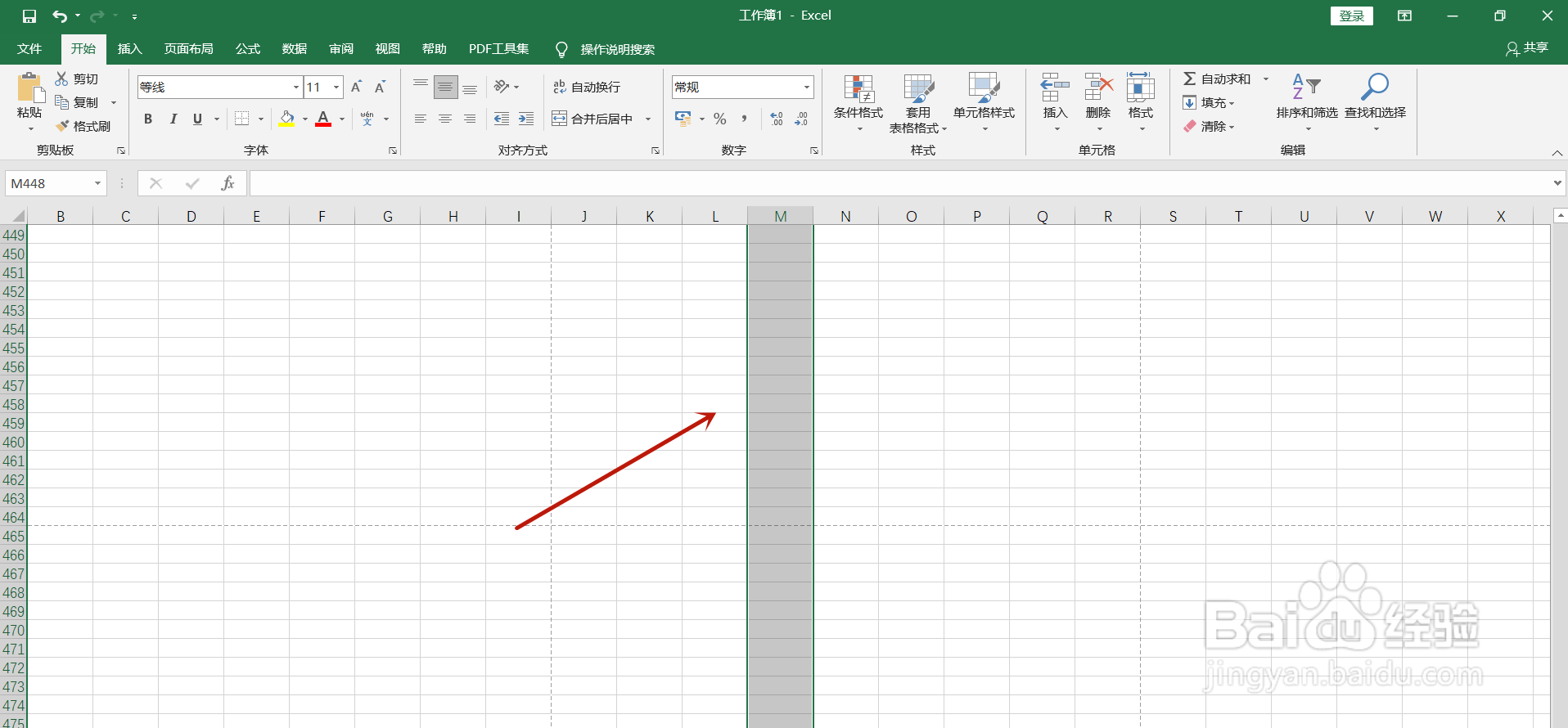Open the 文件 File tab

point(29,49)
